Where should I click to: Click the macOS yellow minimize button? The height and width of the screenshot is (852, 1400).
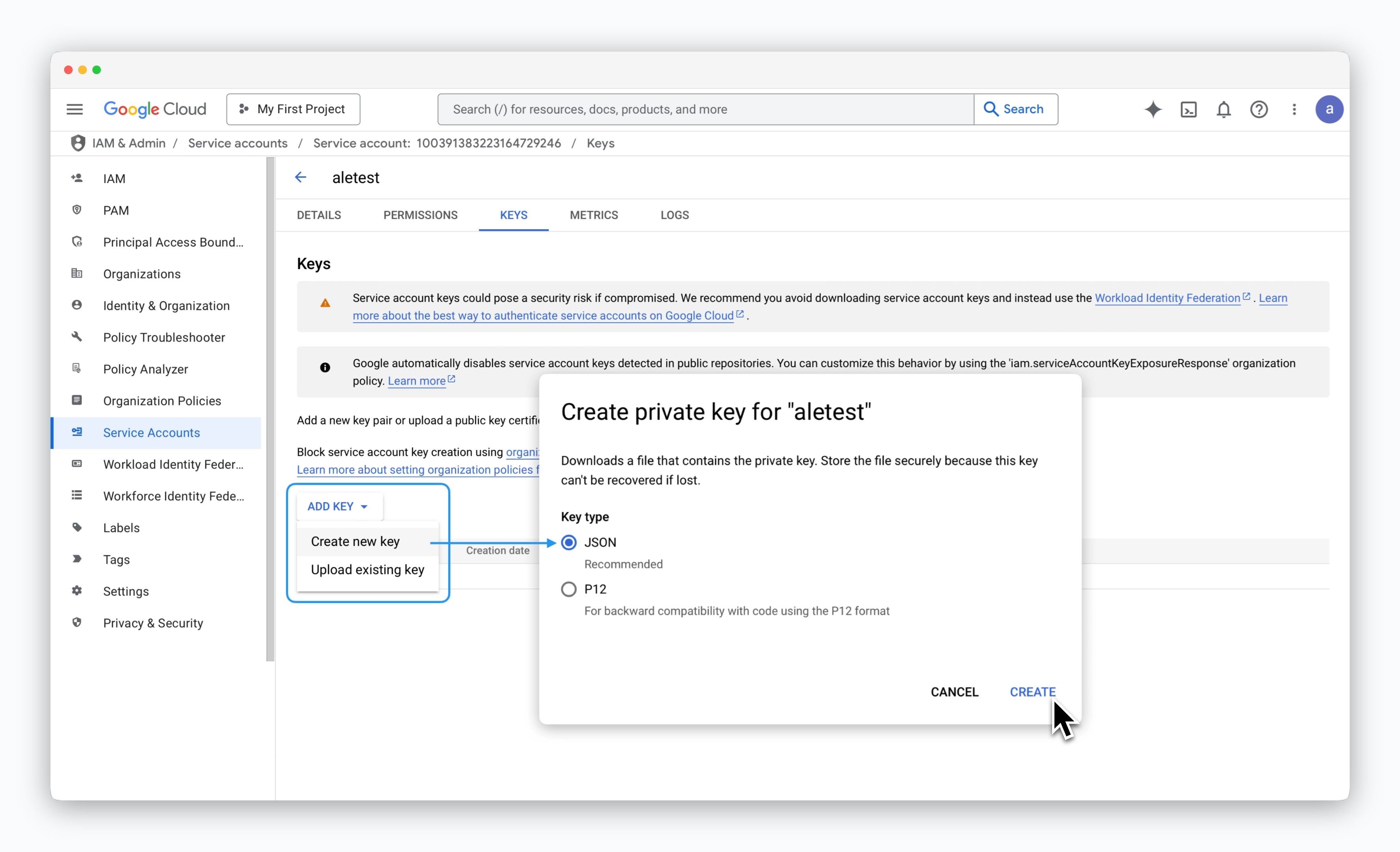tap(82, 70)
